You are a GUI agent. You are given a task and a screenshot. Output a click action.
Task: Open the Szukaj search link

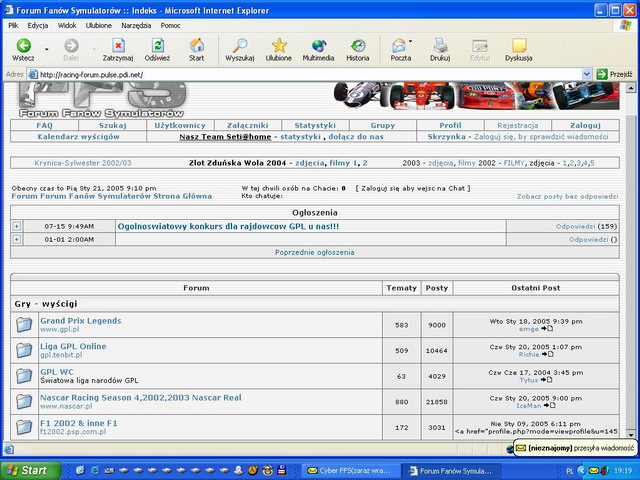pos(113,125)
